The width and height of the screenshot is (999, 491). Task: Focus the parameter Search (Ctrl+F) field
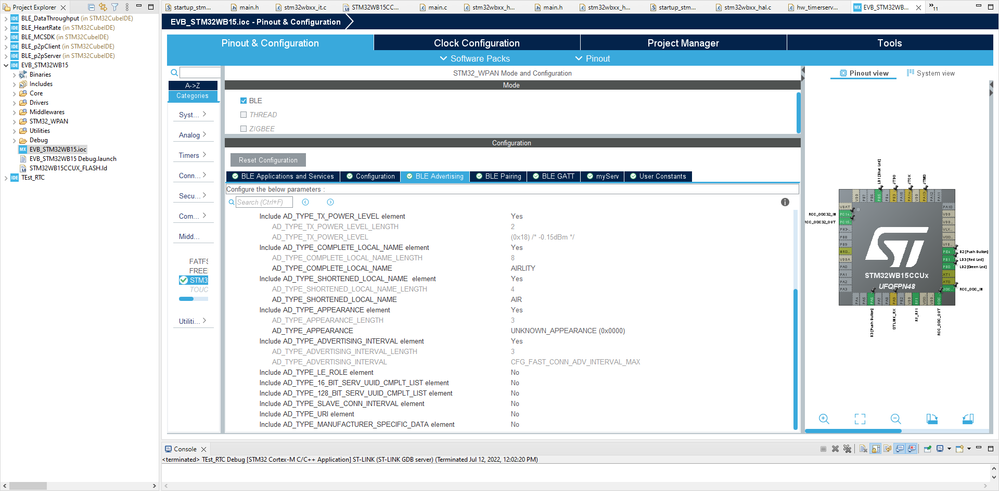click(264, 202)
